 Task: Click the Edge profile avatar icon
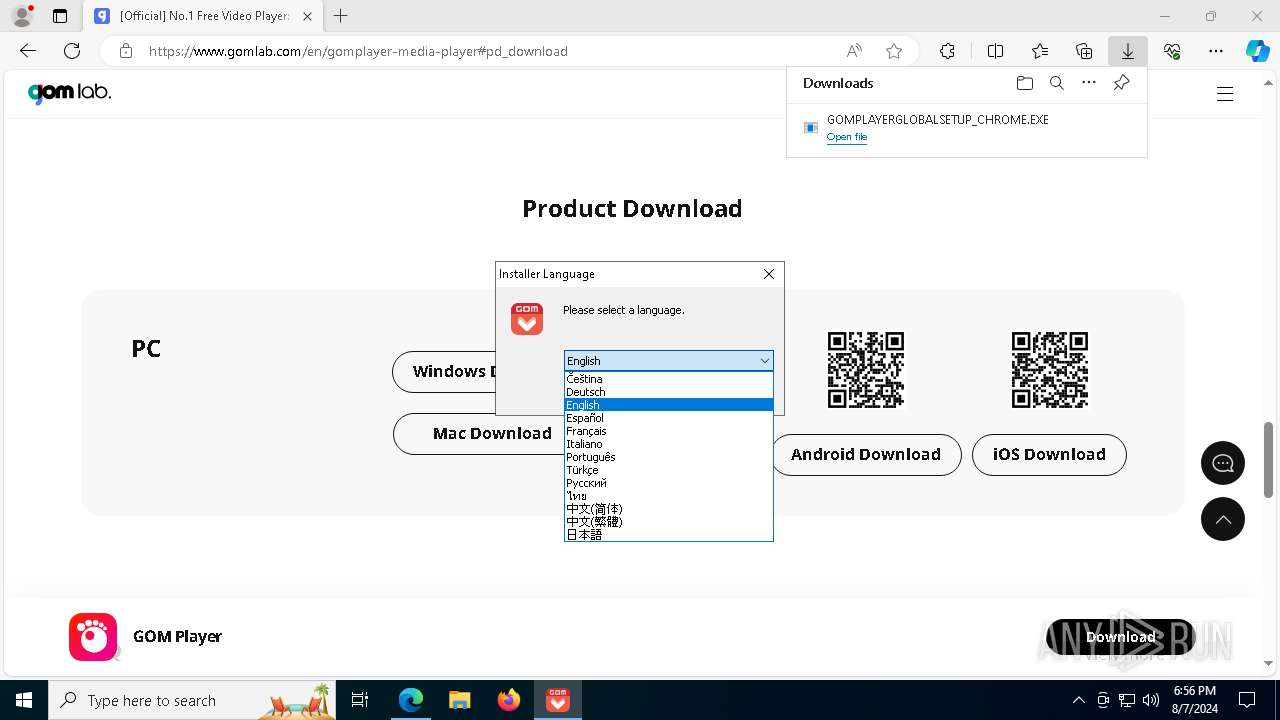click(x=22, y=16)
